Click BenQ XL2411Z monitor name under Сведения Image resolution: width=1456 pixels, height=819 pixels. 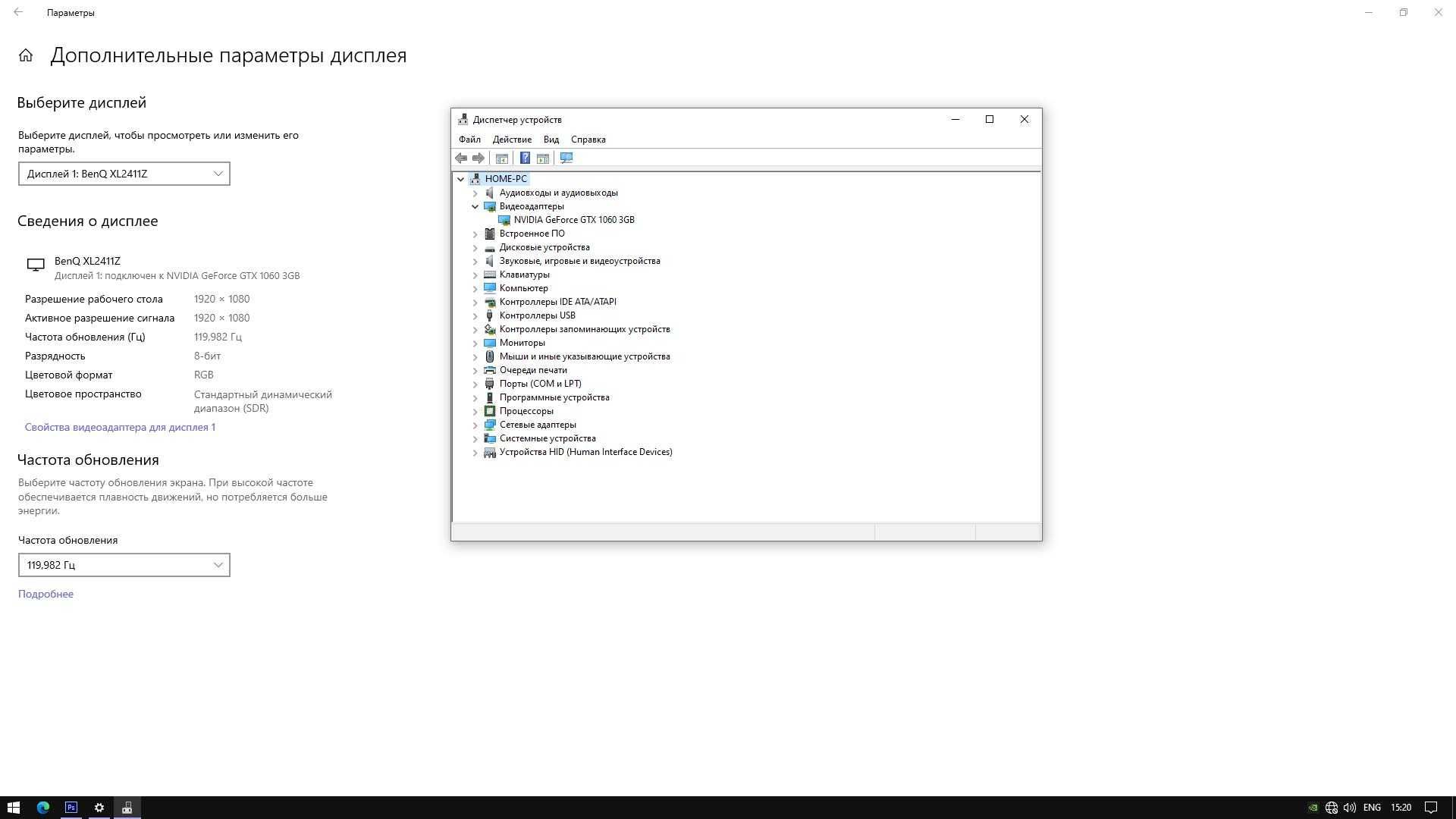click(87, 261)
